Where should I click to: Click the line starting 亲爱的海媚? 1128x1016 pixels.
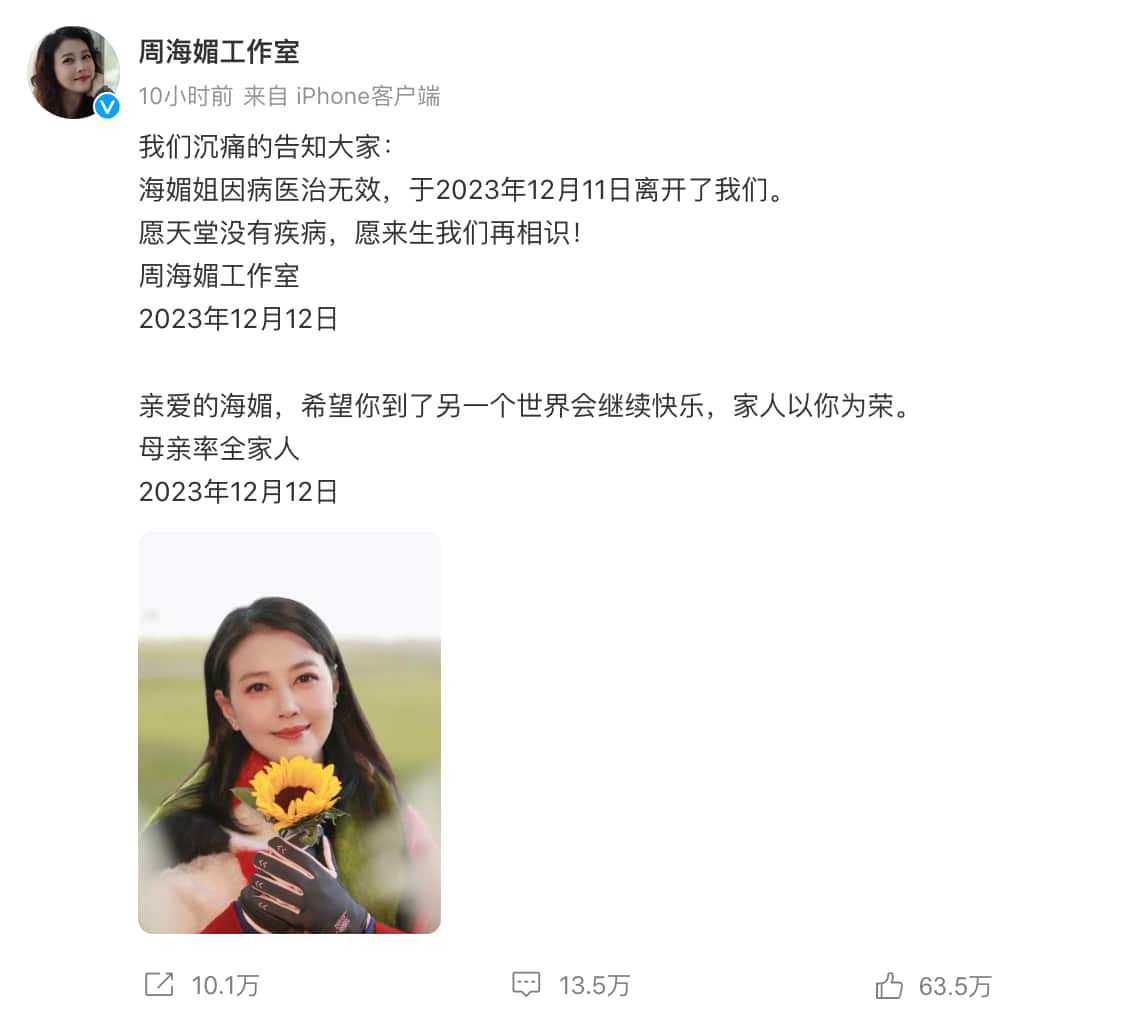click(526, 406)
